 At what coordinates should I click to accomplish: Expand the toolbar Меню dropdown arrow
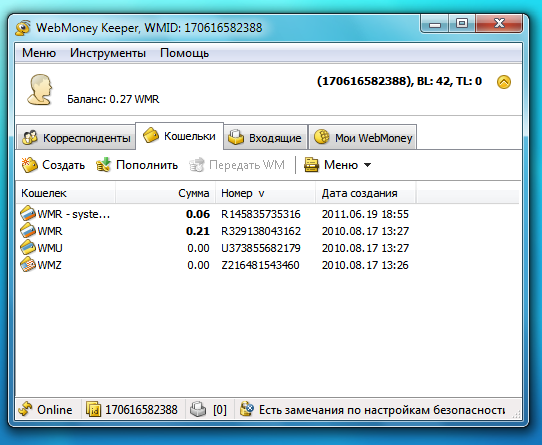[367, 165]
